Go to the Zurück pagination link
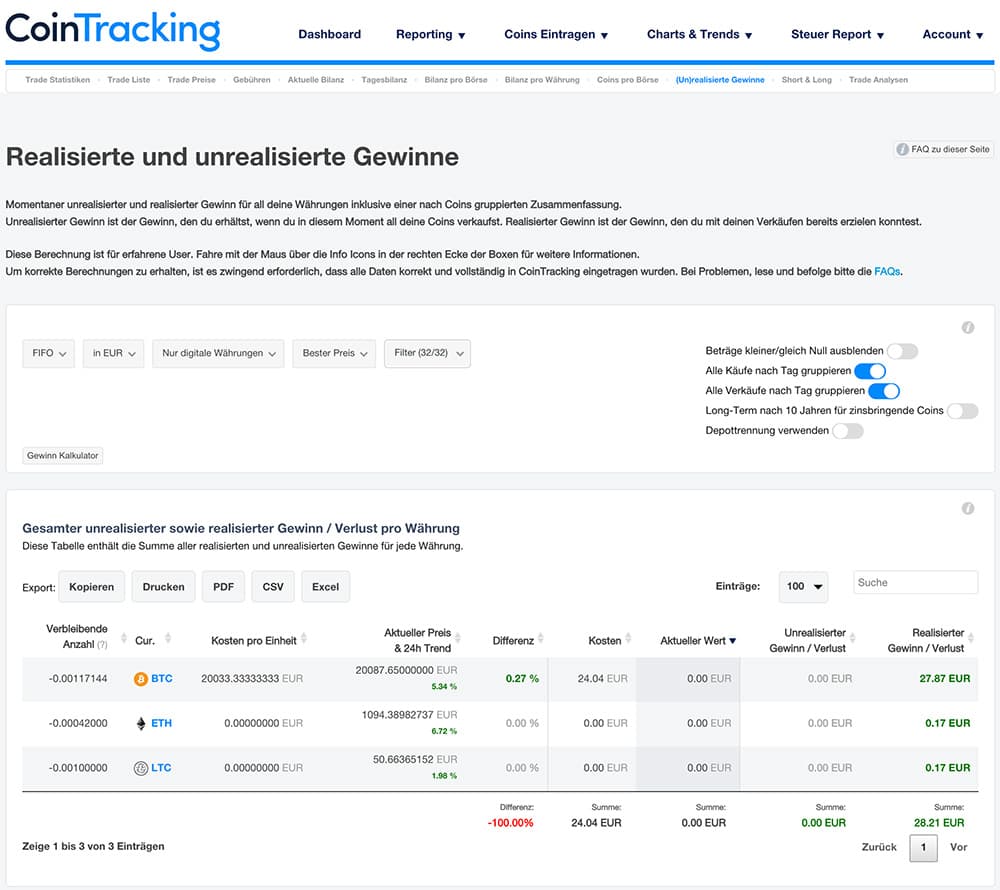The image size is (1000, 890). click(879, 847)
